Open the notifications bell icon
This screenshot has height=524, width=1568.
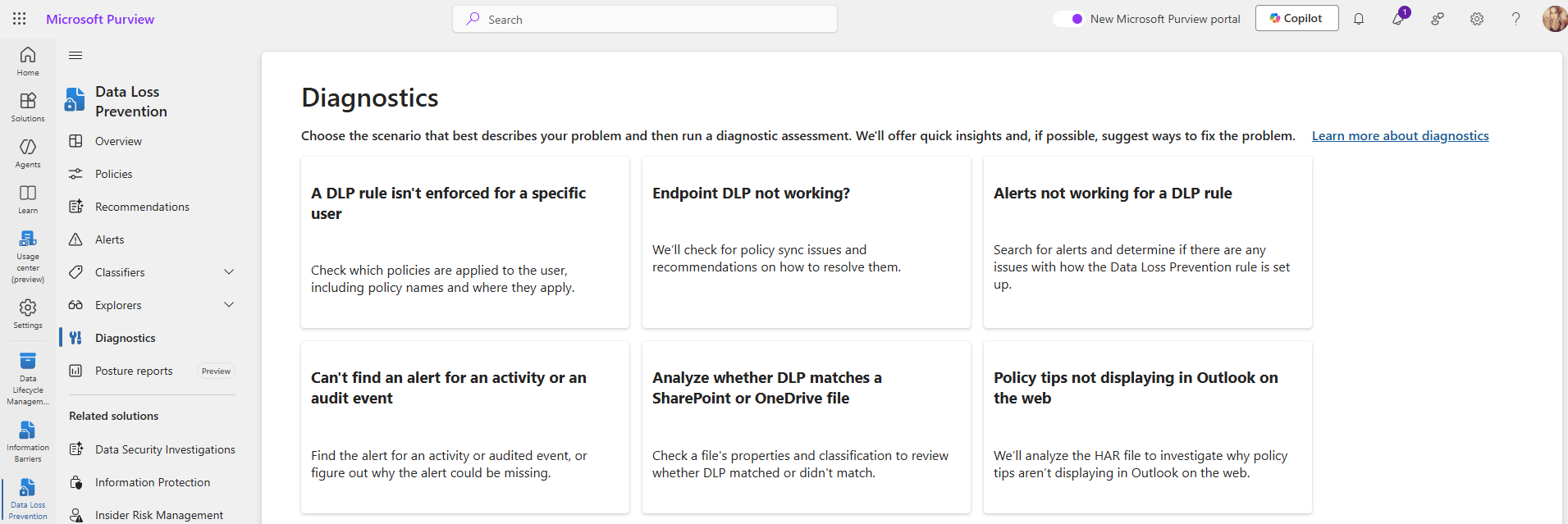(1359, 19)
